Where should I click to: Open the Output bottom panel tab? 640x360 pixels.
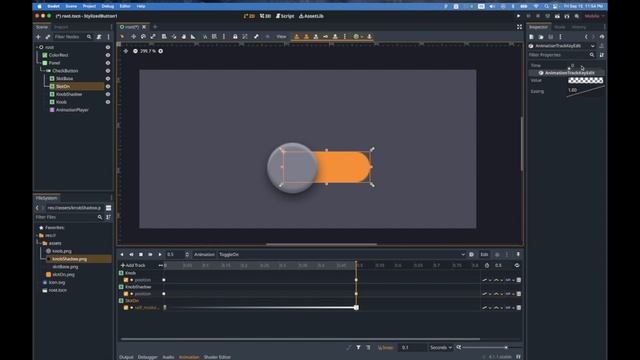pos(126,357)
